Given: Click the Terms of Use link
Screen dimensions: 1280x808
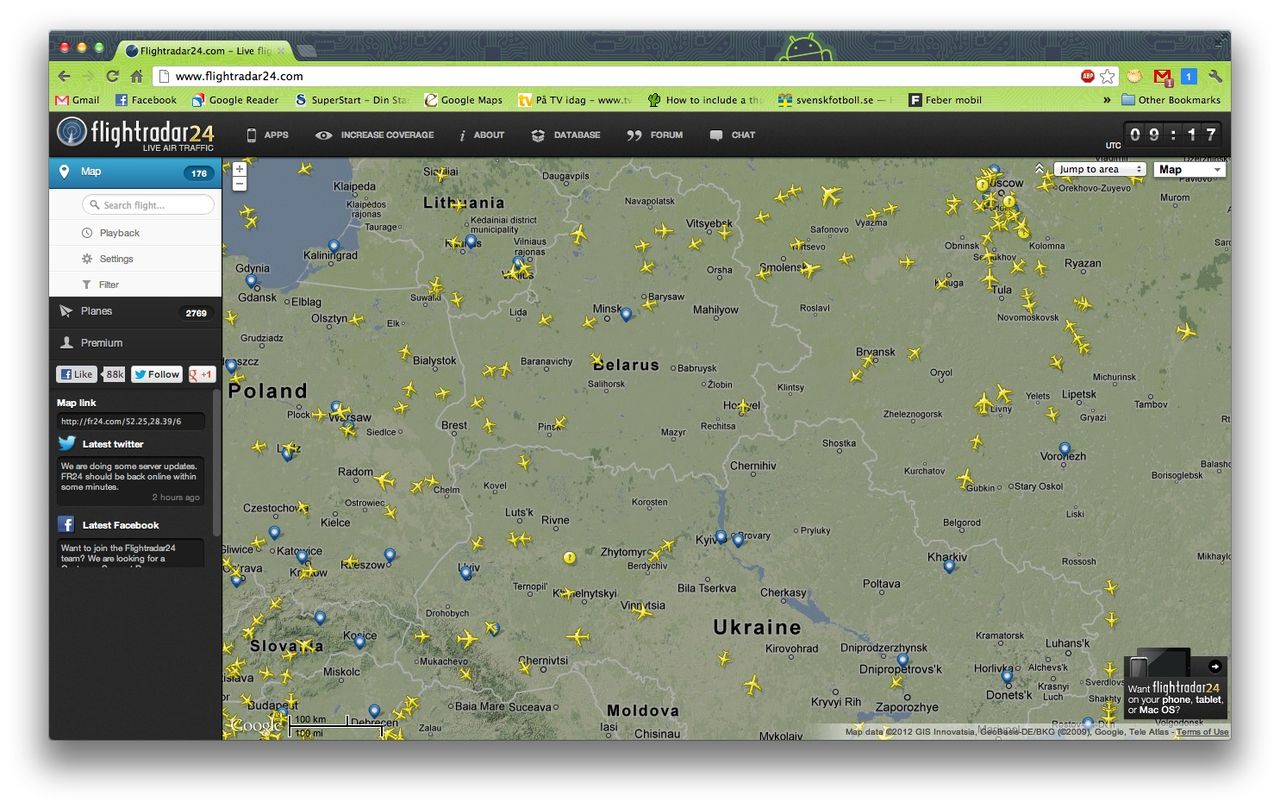Looking at the screenshot, I should (x=1202, y=732).
